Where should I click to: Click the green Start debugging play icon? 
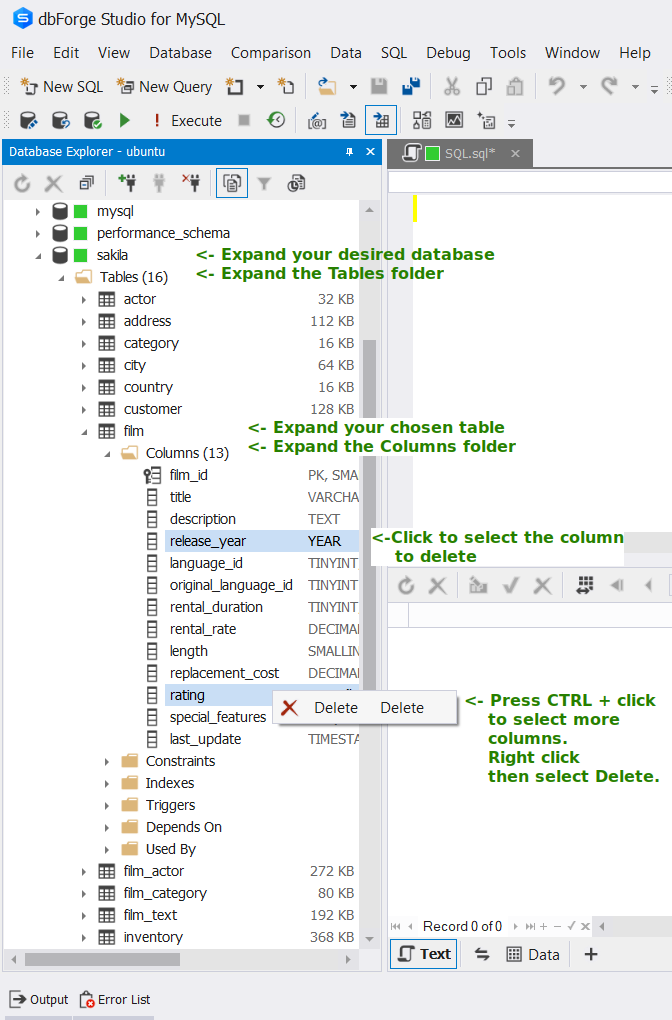point(125,120)
